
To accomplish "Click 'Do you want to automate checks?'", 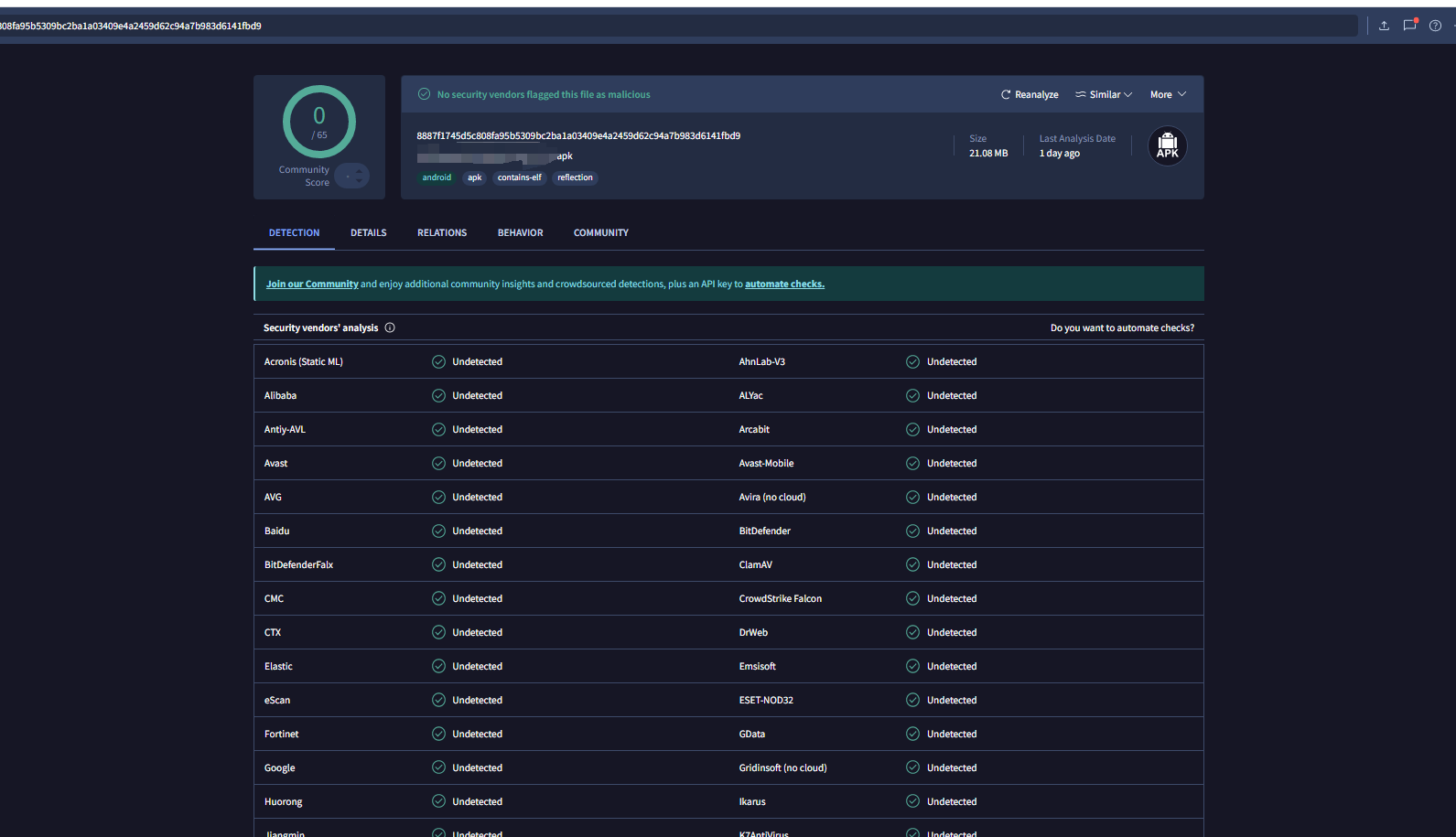I will click(x=1122, y=327).
